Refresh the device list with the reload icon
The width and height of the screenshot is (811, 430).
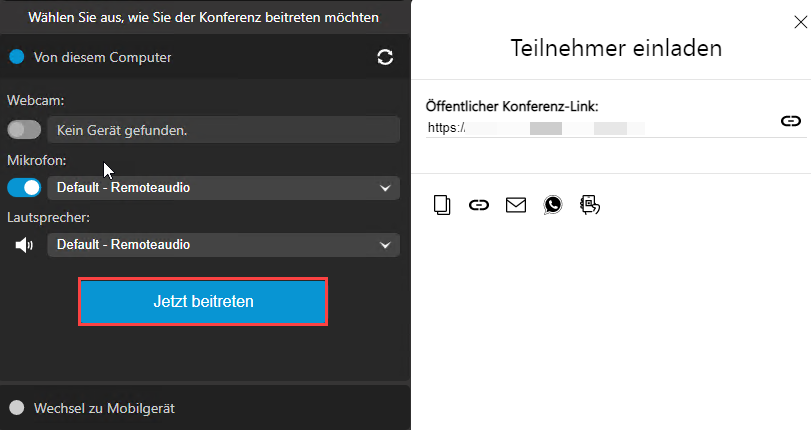[385, 57]
